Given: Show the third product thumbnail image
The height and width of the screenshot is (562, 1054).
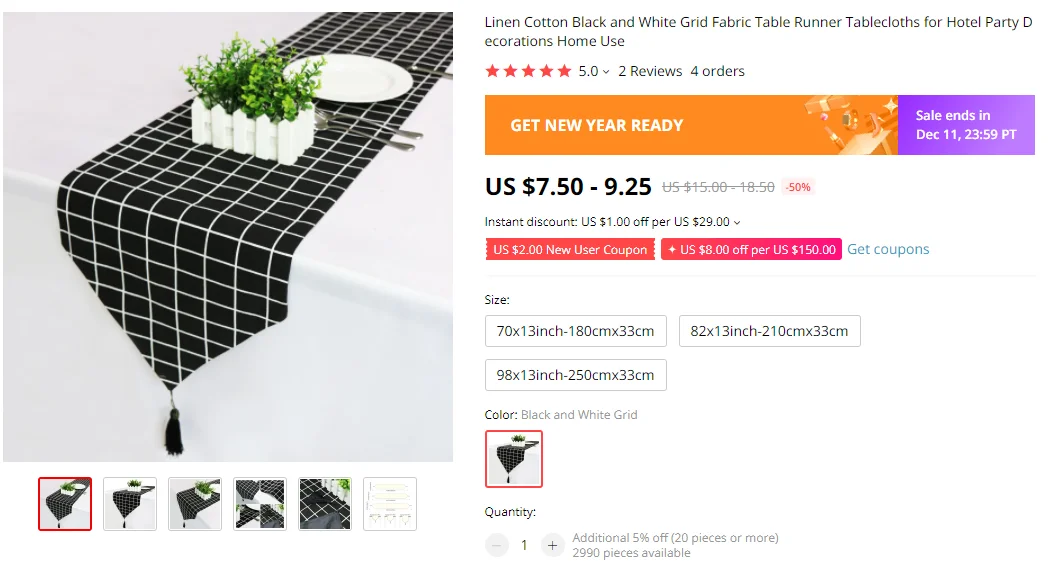Looking at the screenshot, I should (195, 504).
